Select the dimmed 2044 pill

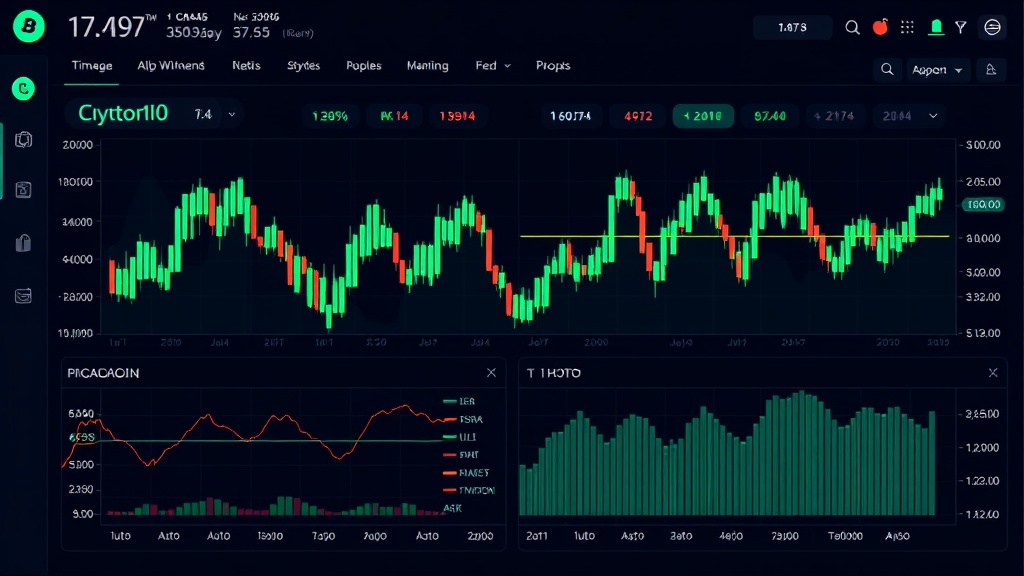[x=897, y=116]
